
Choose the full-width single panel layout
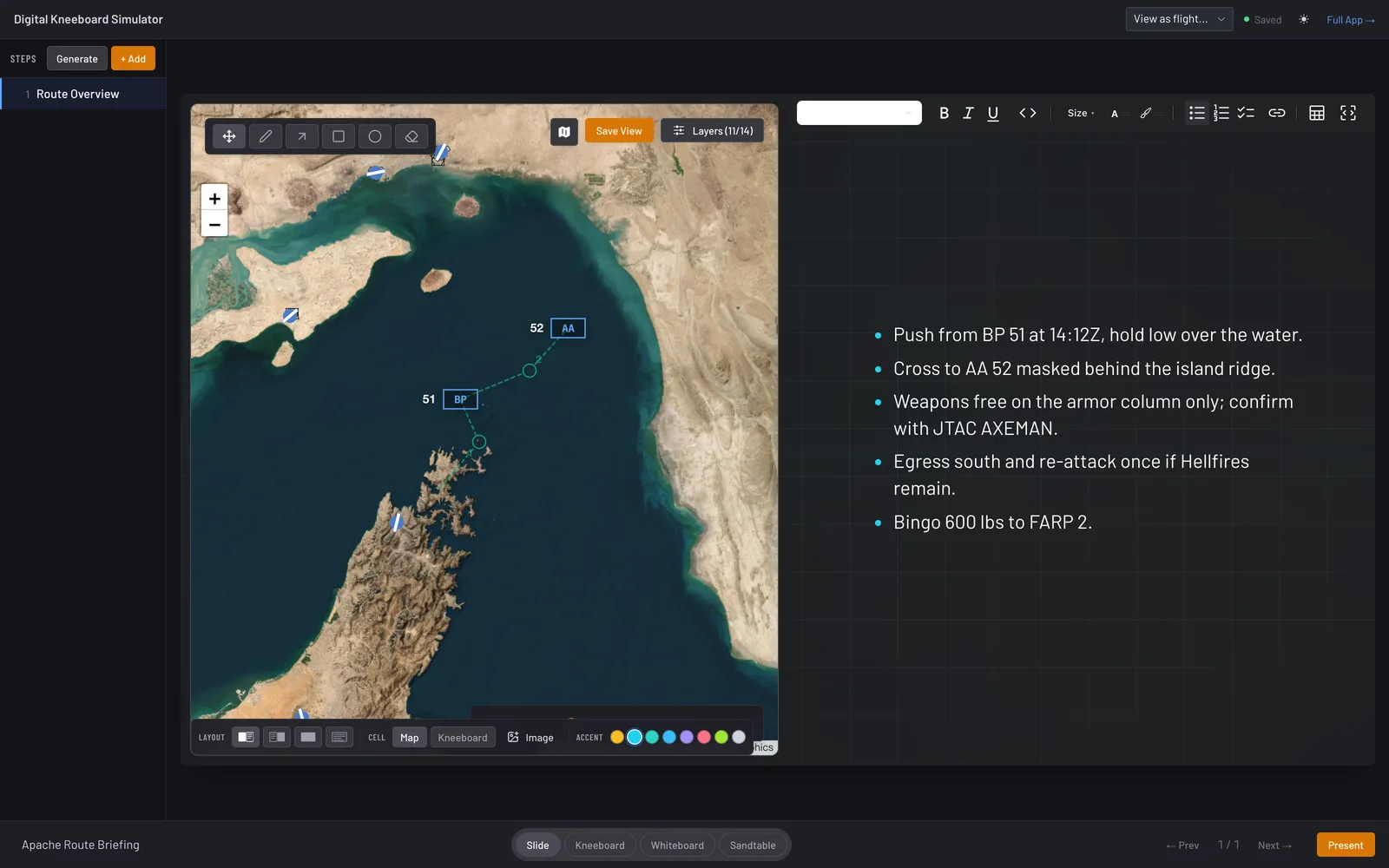(308, 737)
